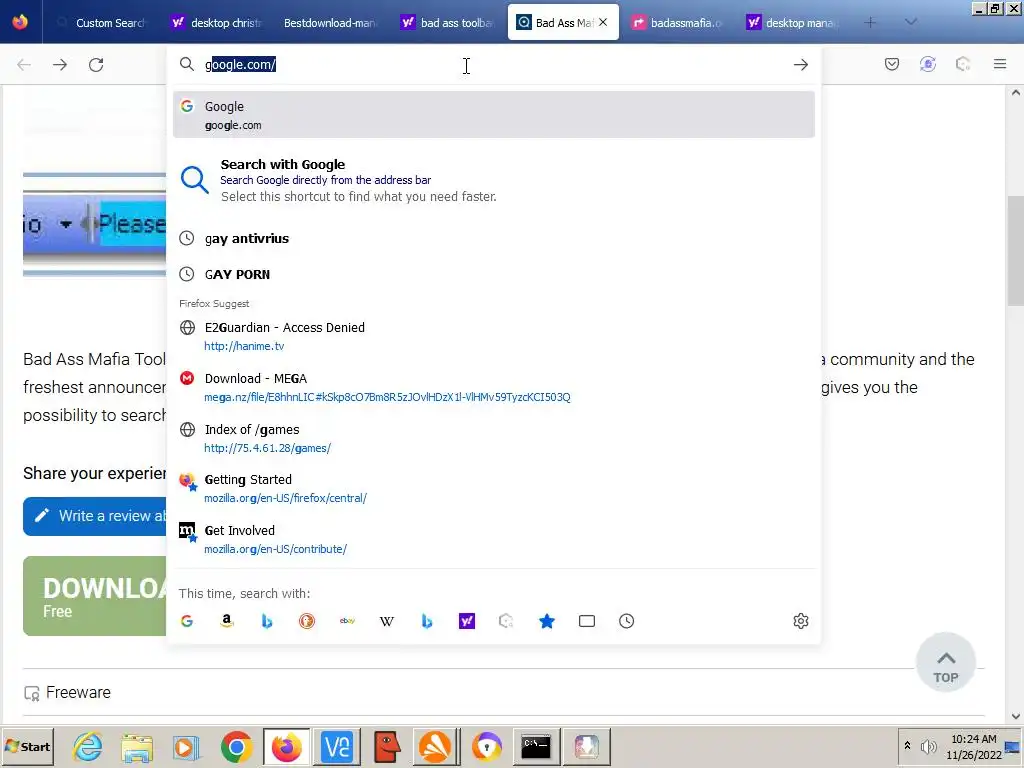
Task: Open search settings gear icon
Action: [801, 621]
